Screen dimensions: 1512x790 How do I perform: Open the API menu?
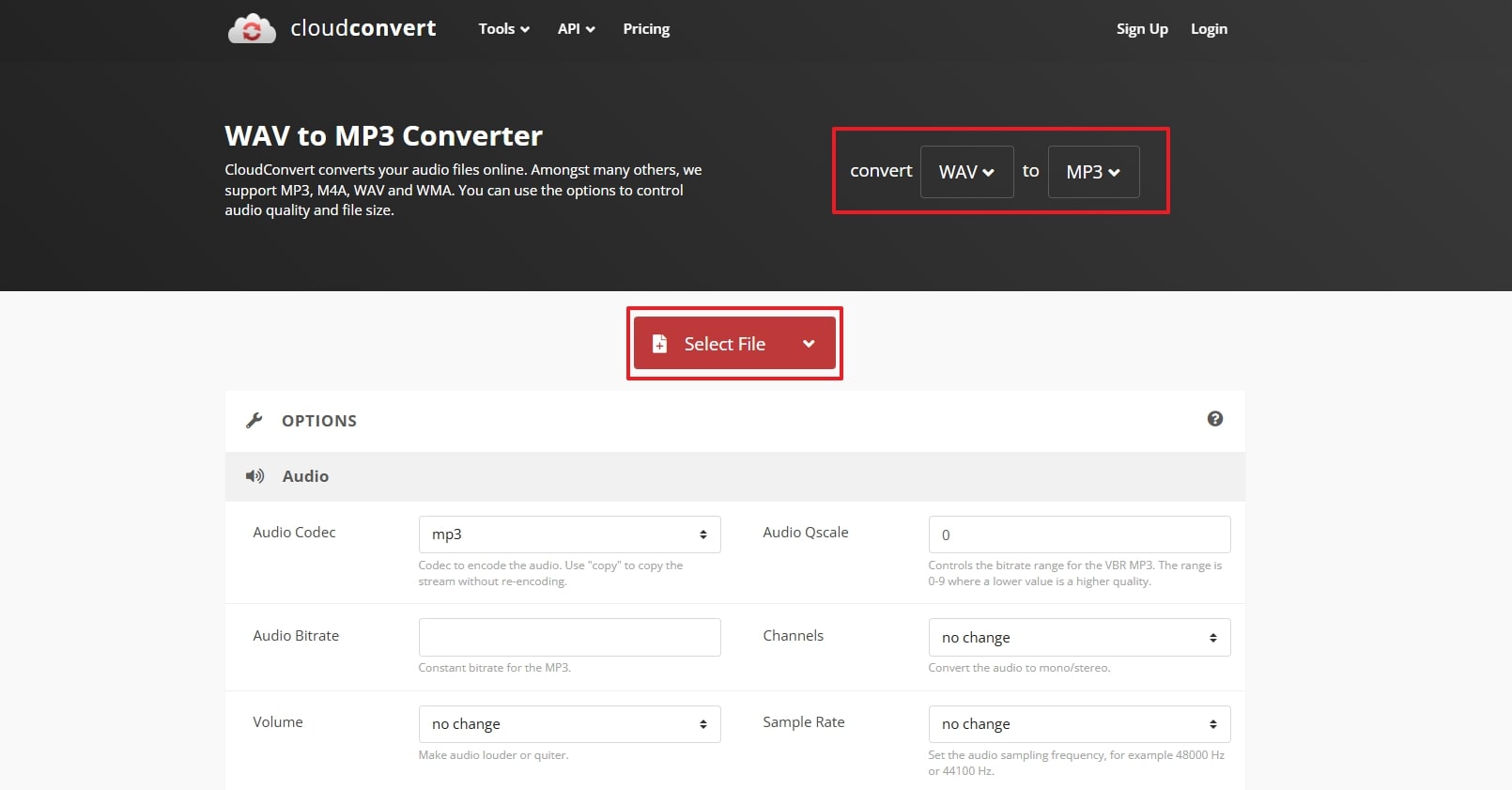[x=576, y=29]
